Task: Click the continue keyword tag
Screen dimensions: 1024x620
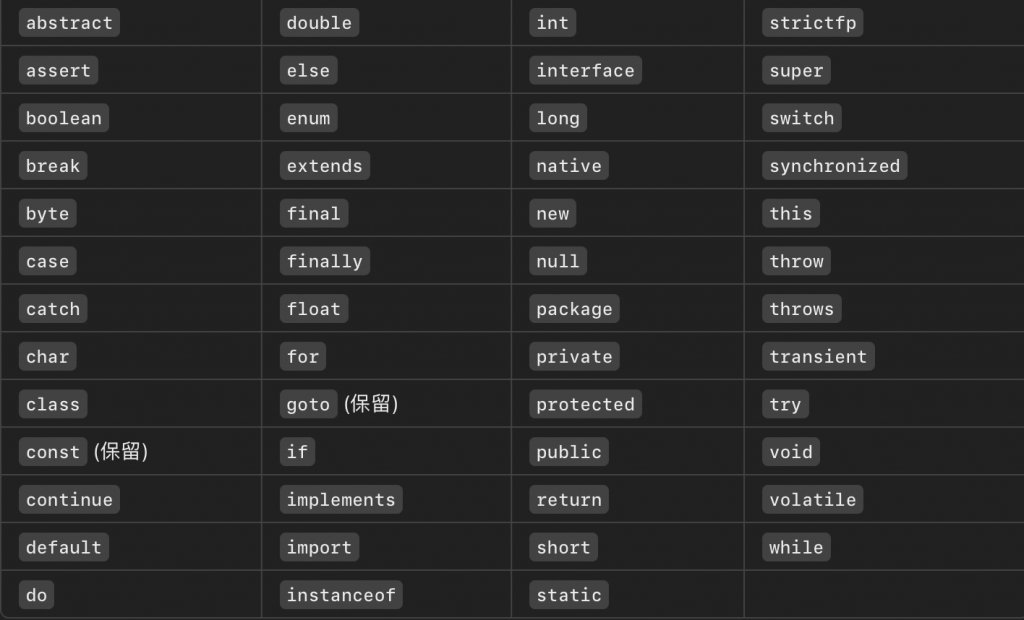Action: pos(69,500)
